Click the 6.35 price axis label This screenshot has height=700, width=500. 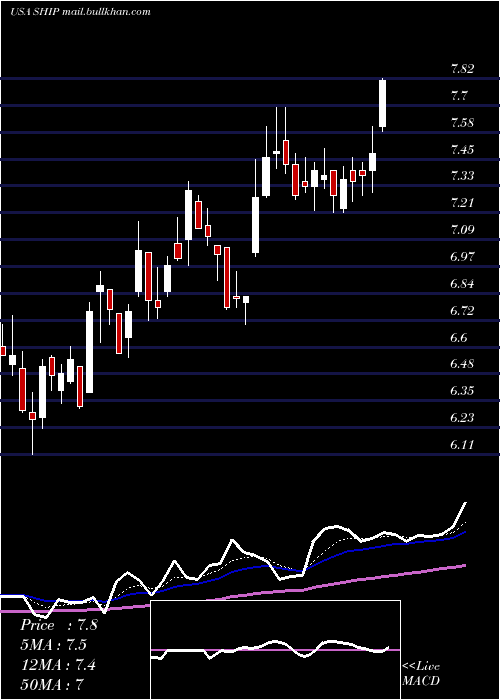(462, 391)
